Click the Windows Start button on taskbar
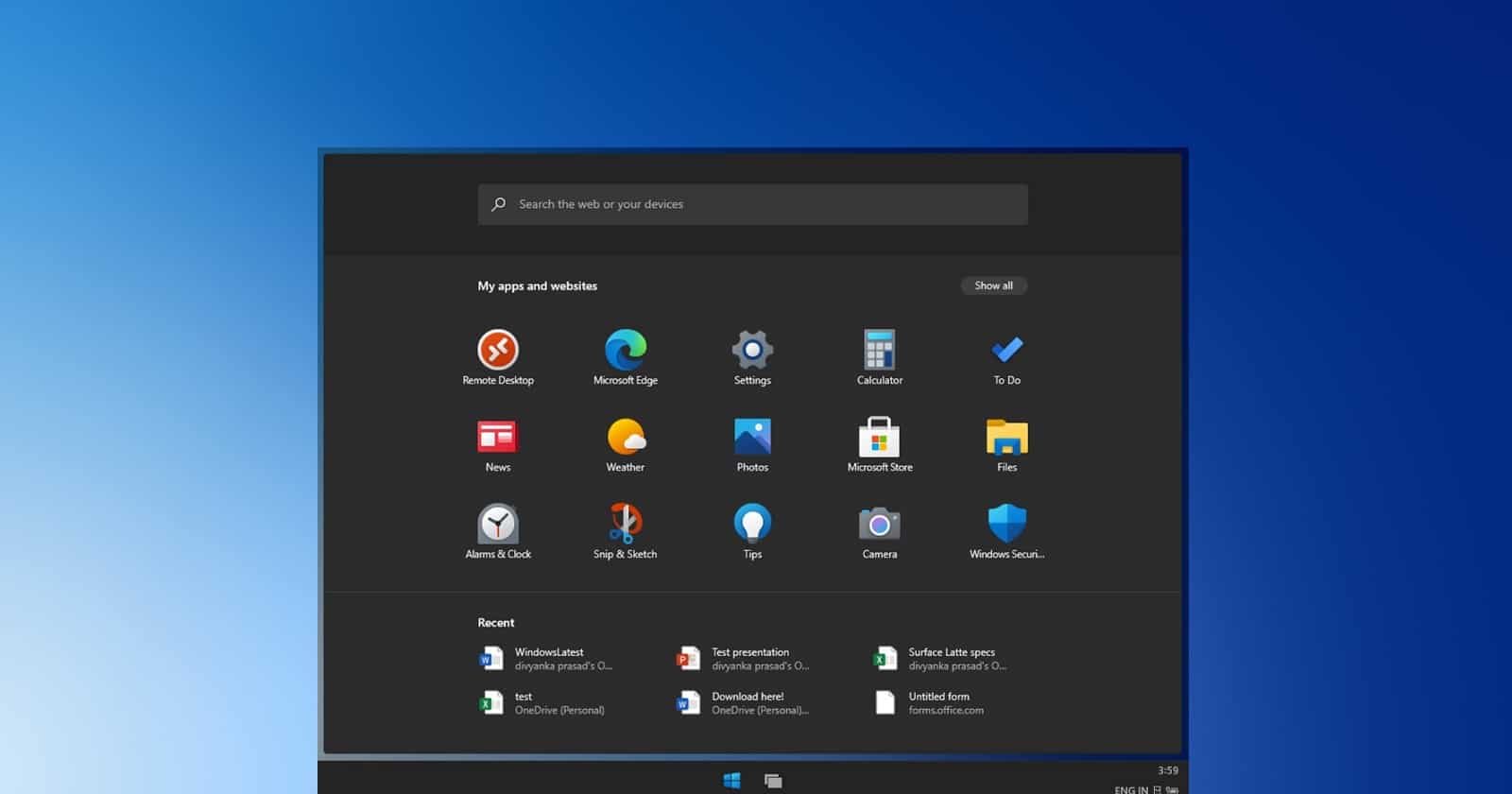This screenshot has height=794, width=1512. [x=731, y=781]
